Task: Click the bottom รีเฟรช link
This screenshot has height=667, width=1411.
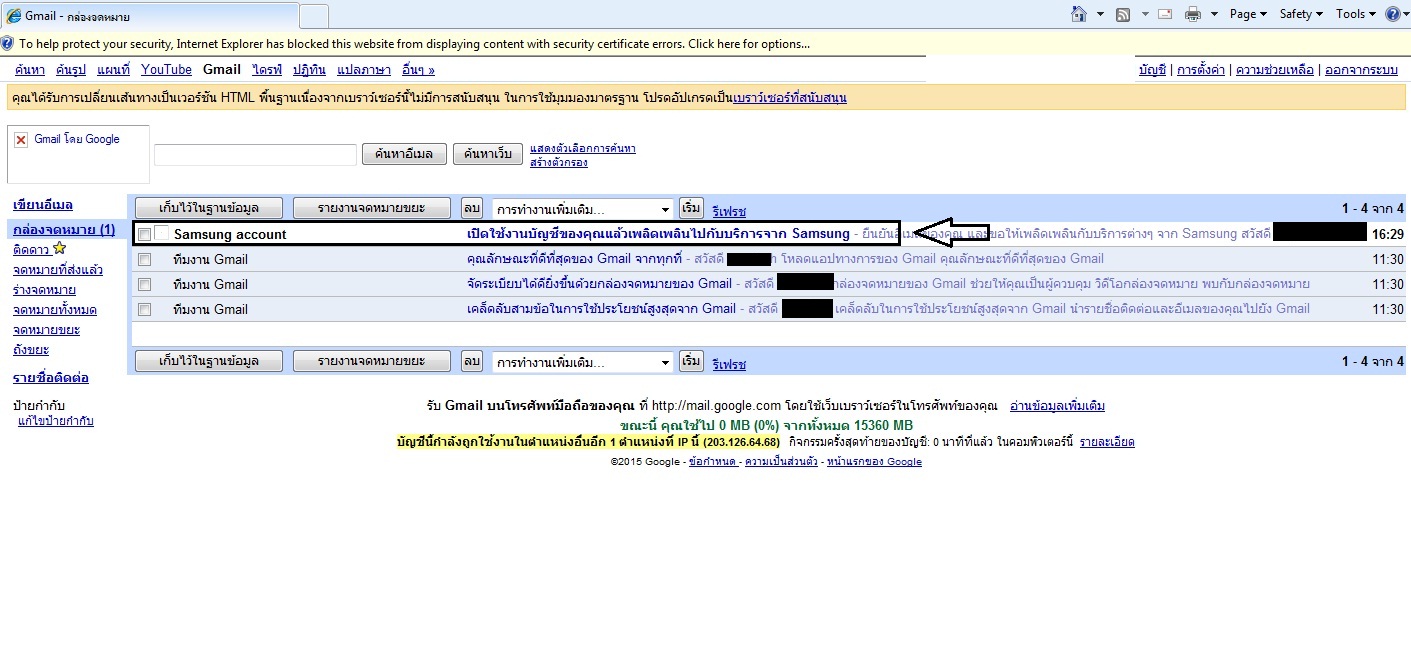Action: pyautogui.click(x=729, y=365)
